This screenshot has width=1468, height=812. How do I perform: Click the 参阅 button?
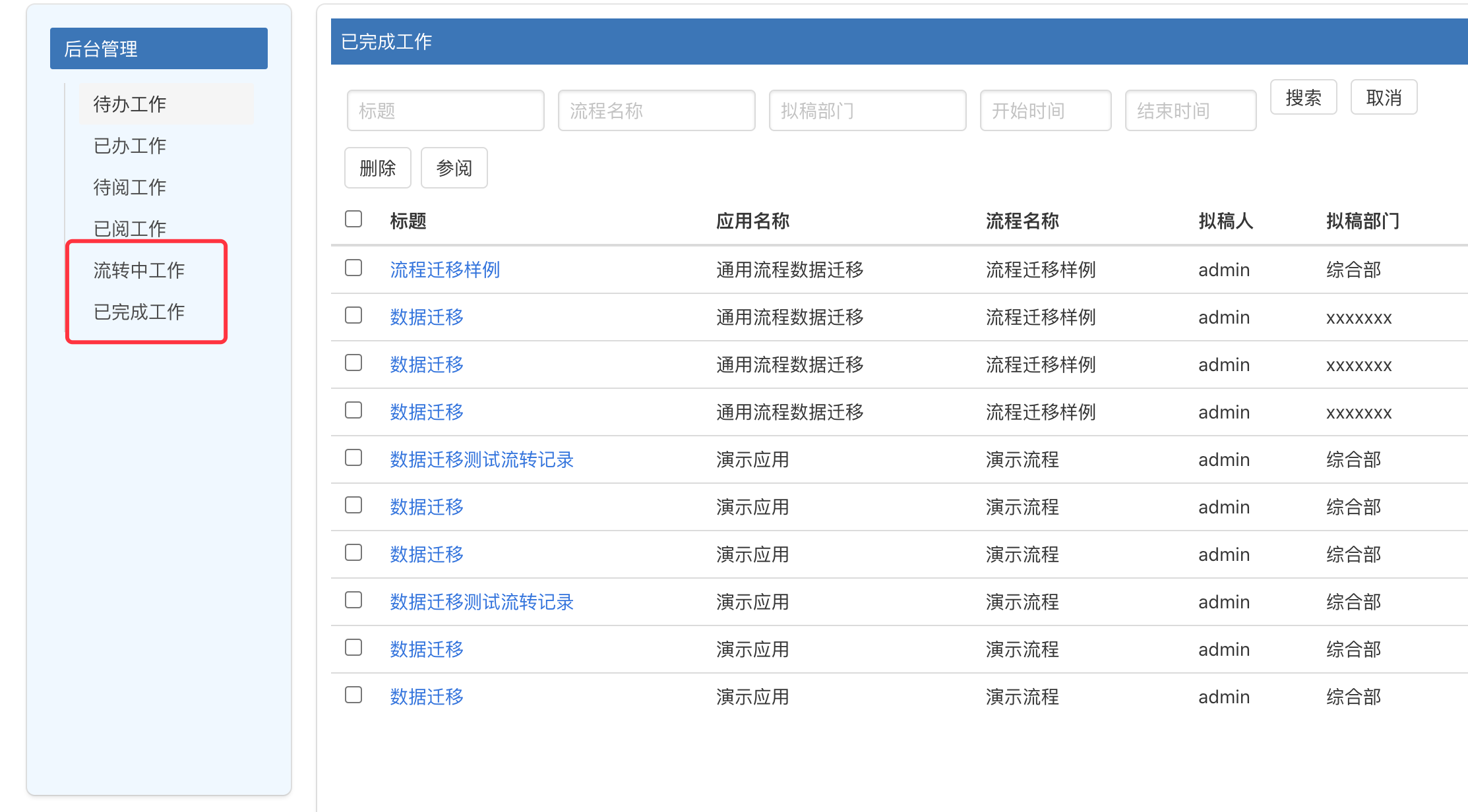454,168
